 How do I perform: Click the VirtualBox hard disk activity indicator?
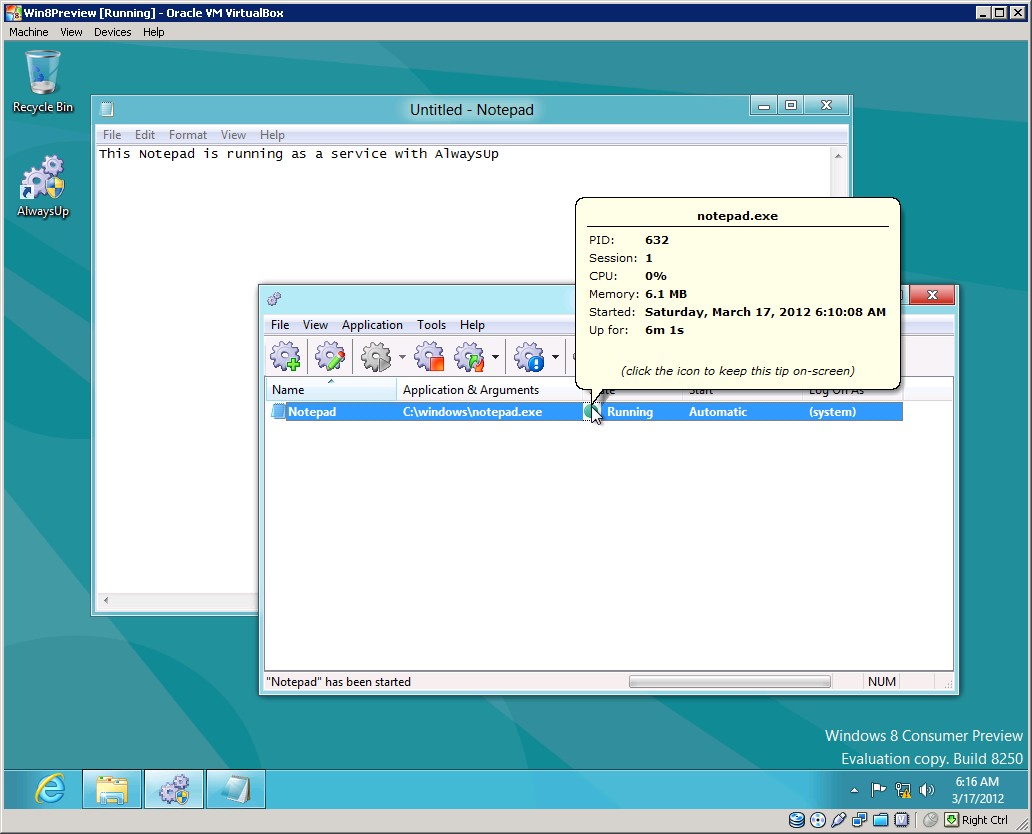tap(796, 820)
